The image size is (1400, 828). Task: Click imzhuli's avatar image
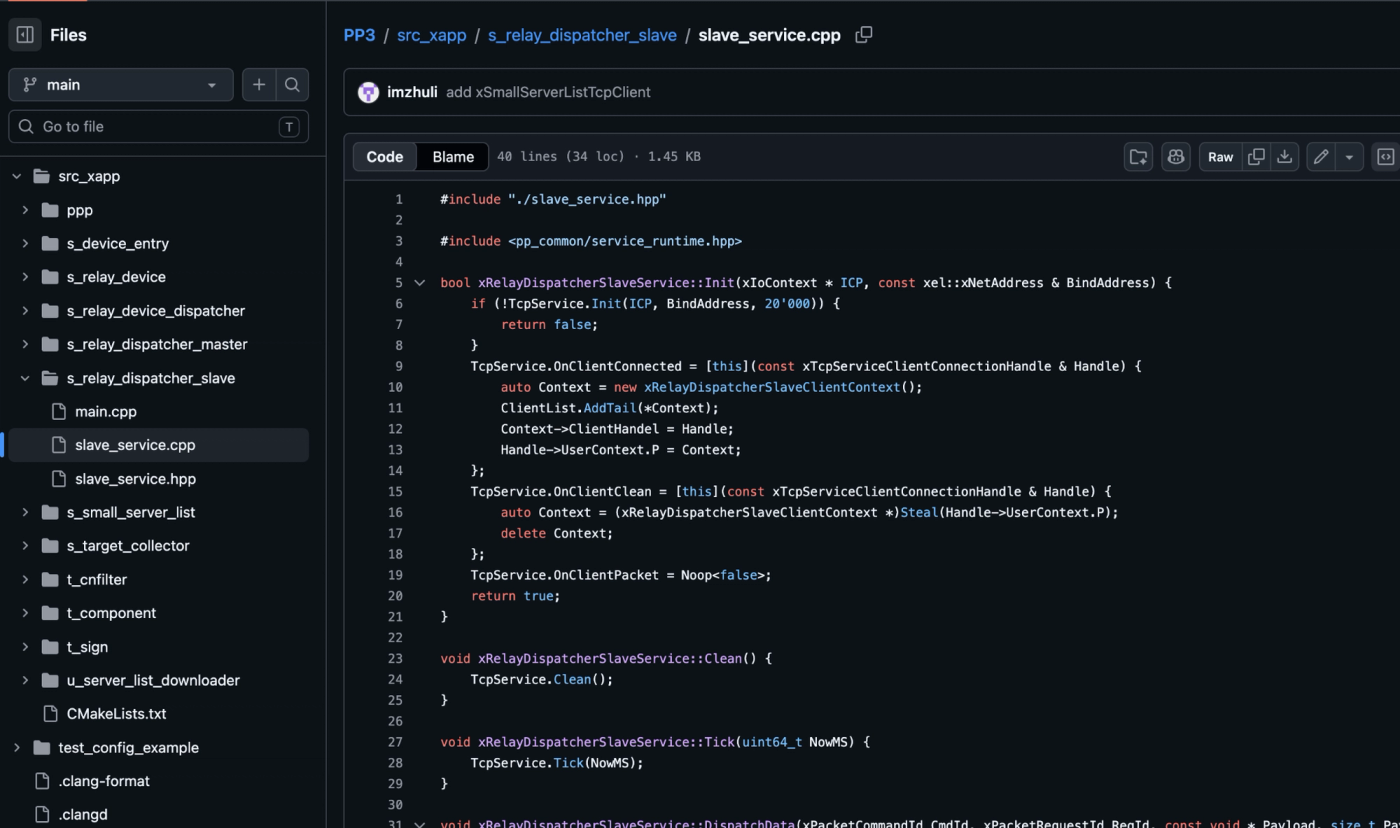368,92
